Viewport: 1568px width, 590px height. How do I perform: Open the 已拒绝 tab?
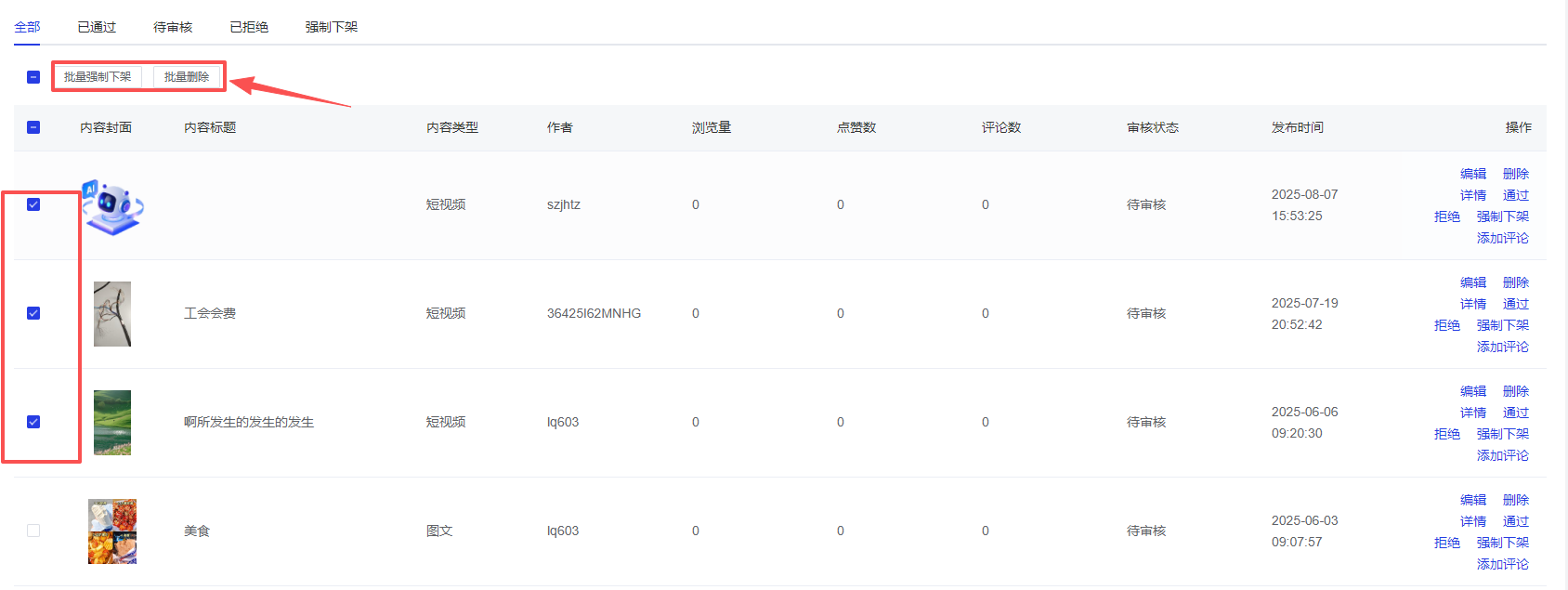coord(249,27)
